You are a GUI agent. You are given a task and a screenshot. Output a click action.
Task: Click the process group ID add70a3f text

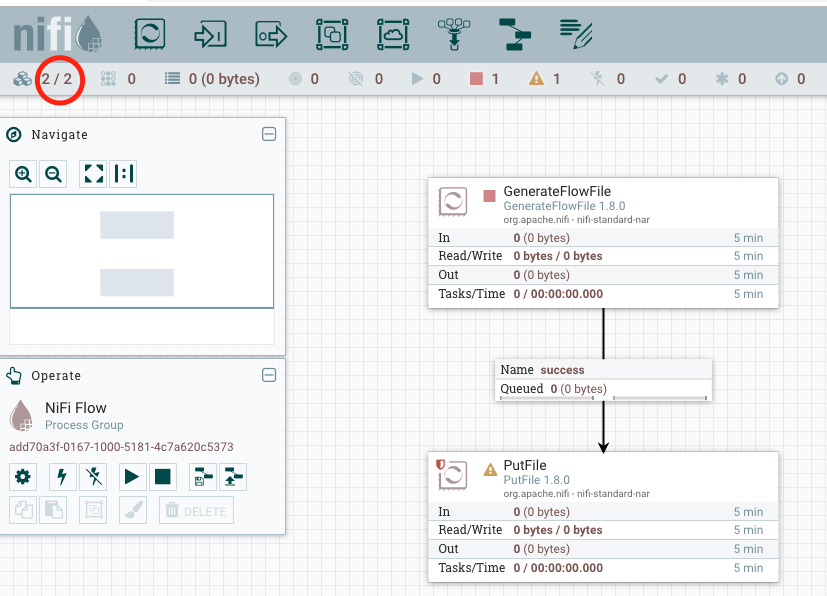(x=121, y=447)
